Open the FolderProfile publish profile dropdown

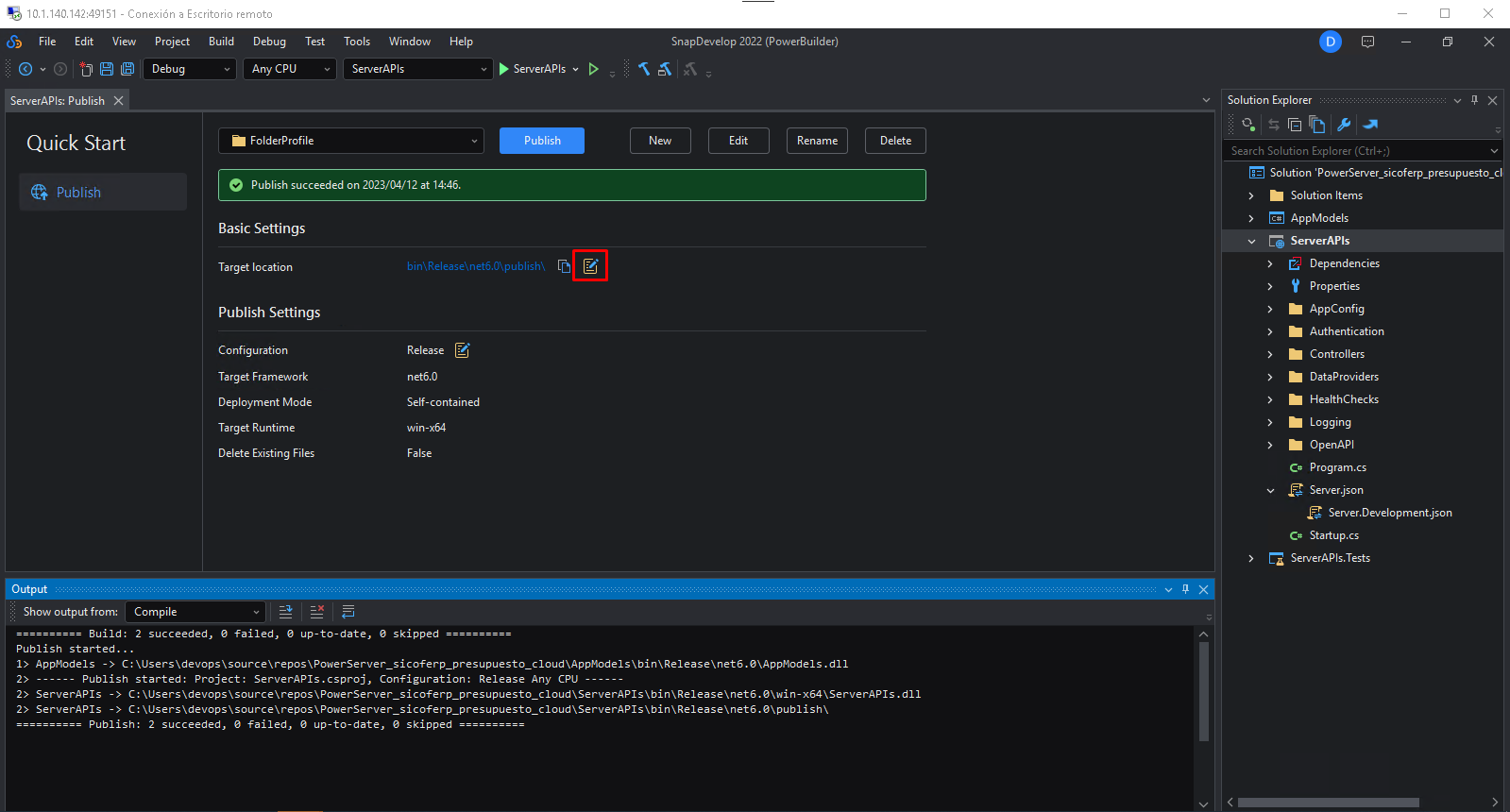(351, 141)
